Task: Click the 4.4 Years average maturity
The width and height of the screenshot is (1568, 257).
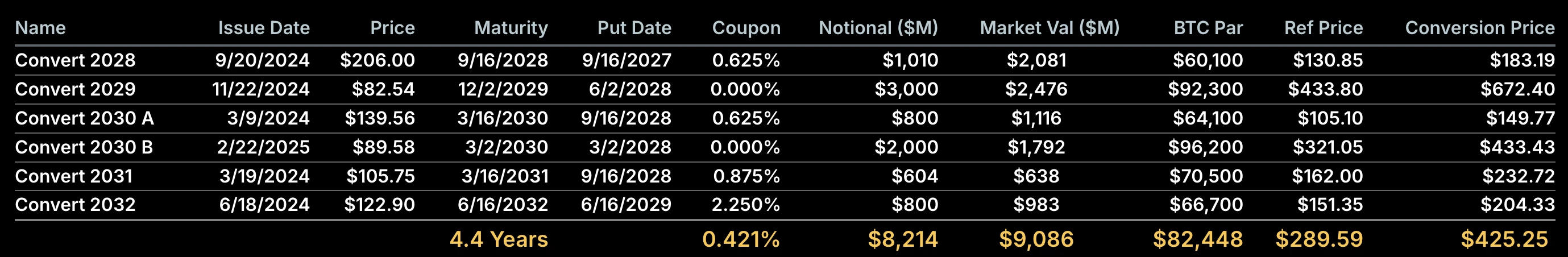Action: point(499,239)
